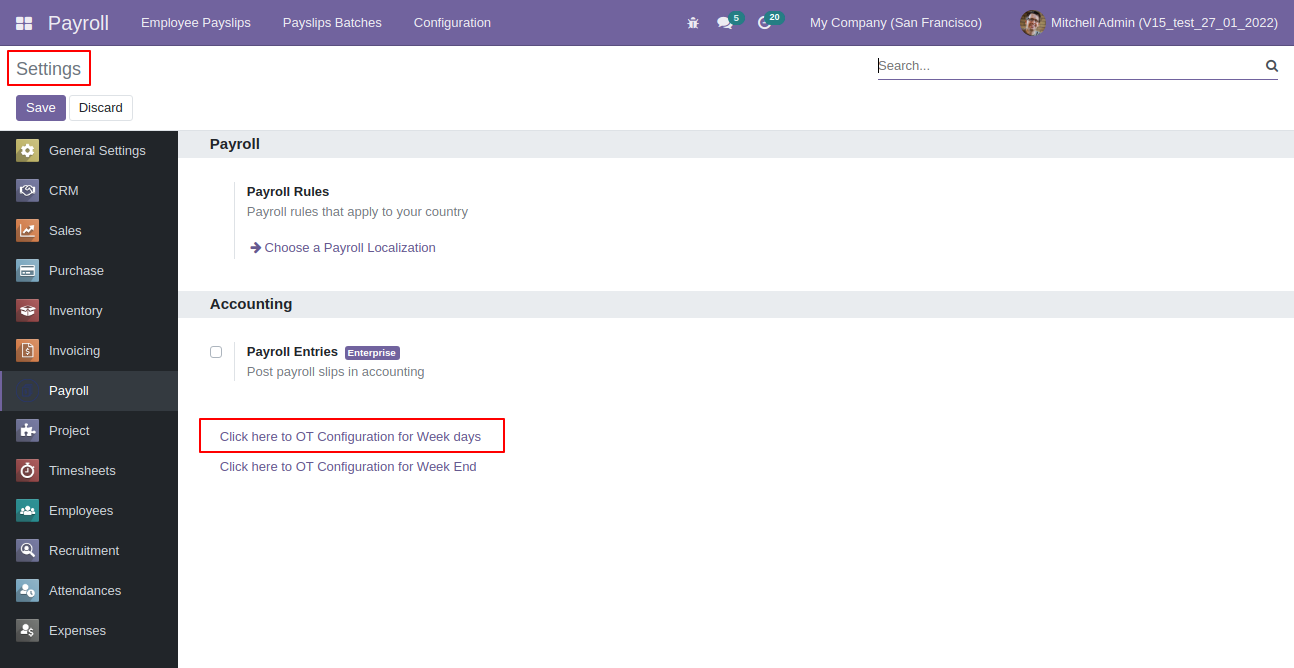Click the Timesheets stopwatch icon
The image size is (1294, 668).
point(27,471)
